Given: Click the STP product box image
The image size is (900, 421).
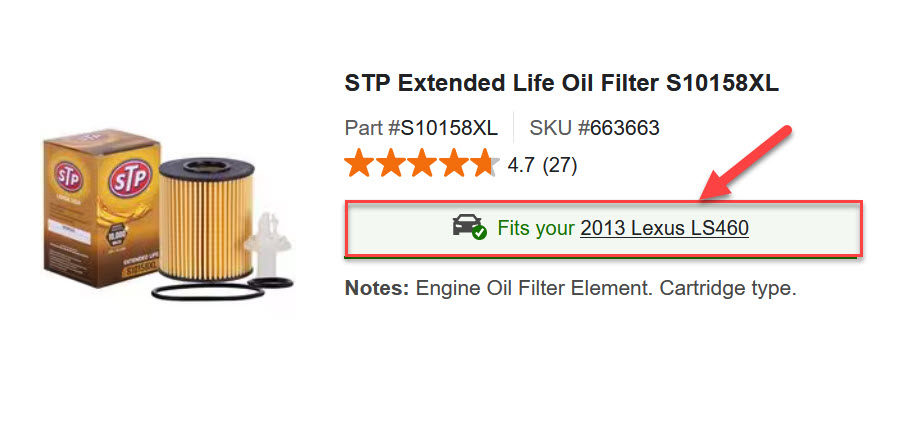Looking at the screenshot, I should tap(101, 207).
